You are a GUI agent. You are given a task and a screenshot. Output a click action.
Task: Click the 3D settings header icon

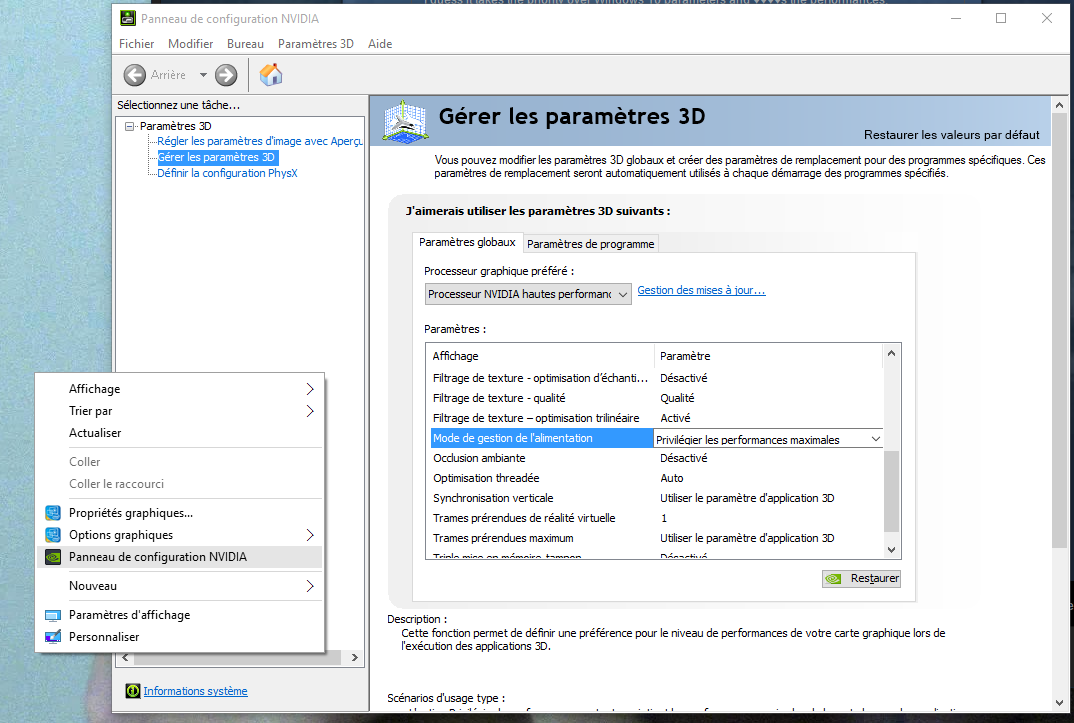405,122
